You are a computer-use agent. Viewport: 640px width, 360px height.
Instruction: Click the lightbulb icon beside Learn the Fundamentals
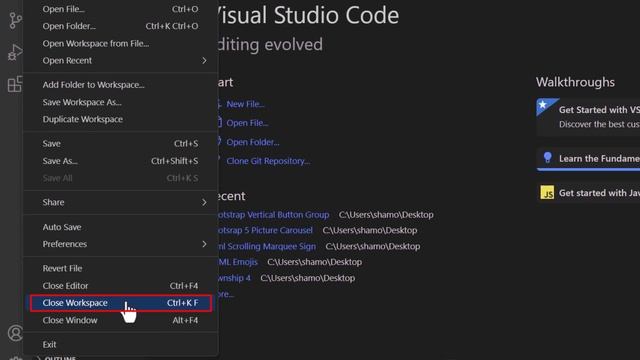coord(548,158)
